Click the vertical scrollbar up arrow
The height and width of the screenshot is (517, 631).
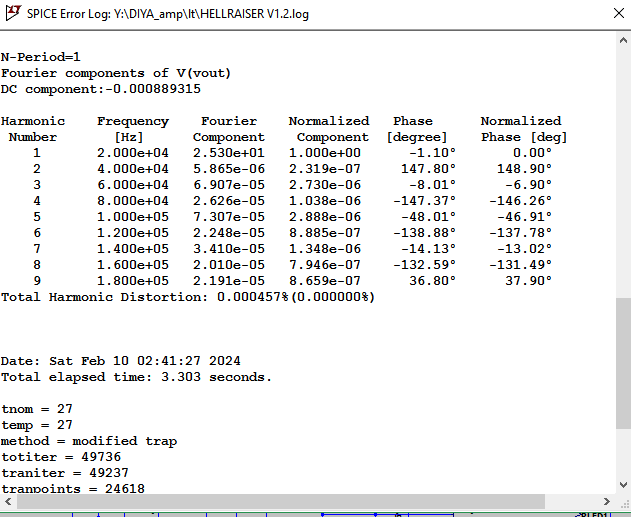click(623, 40)
